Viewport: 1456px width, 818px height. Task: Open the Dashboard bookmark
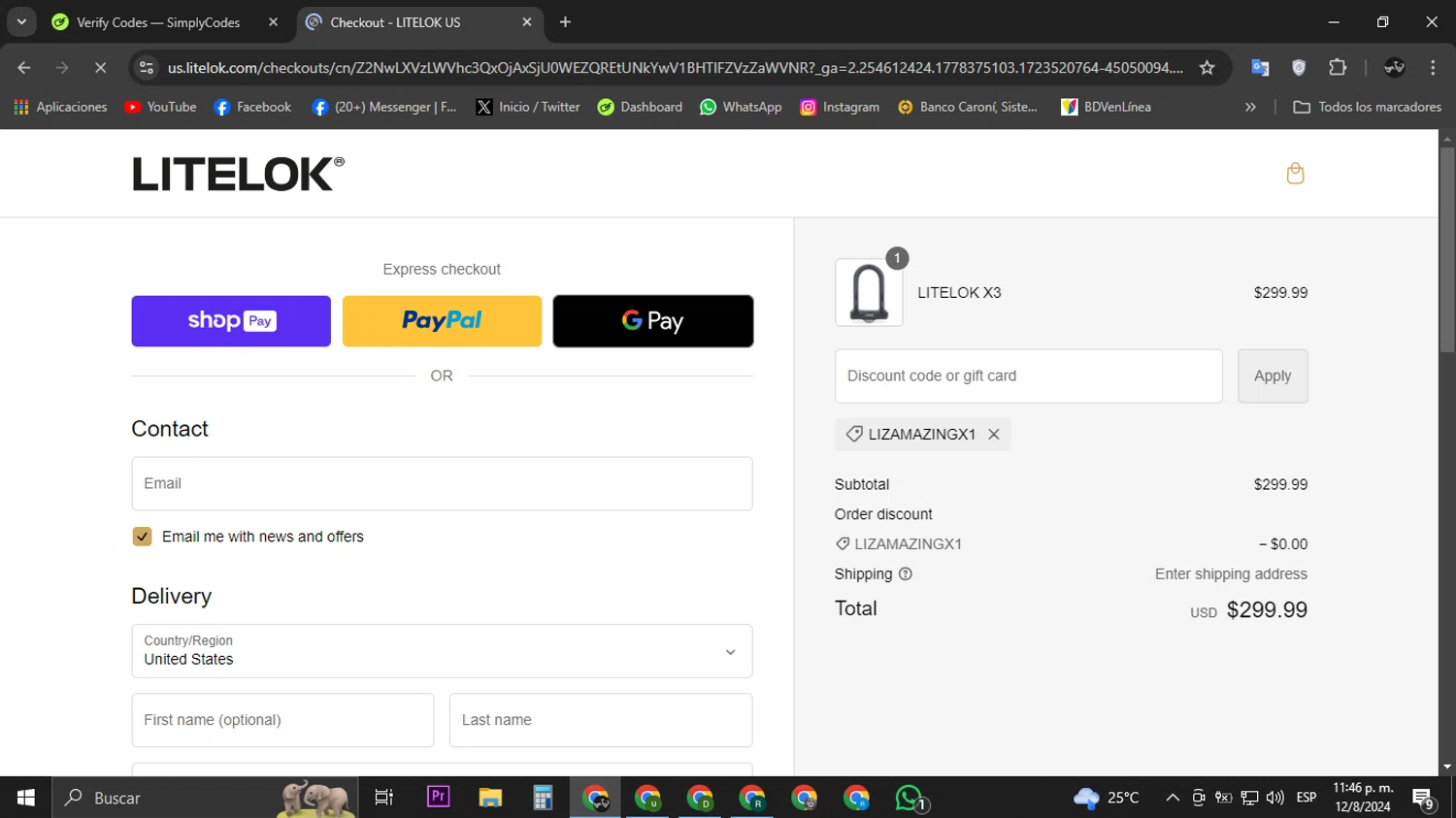640,107
